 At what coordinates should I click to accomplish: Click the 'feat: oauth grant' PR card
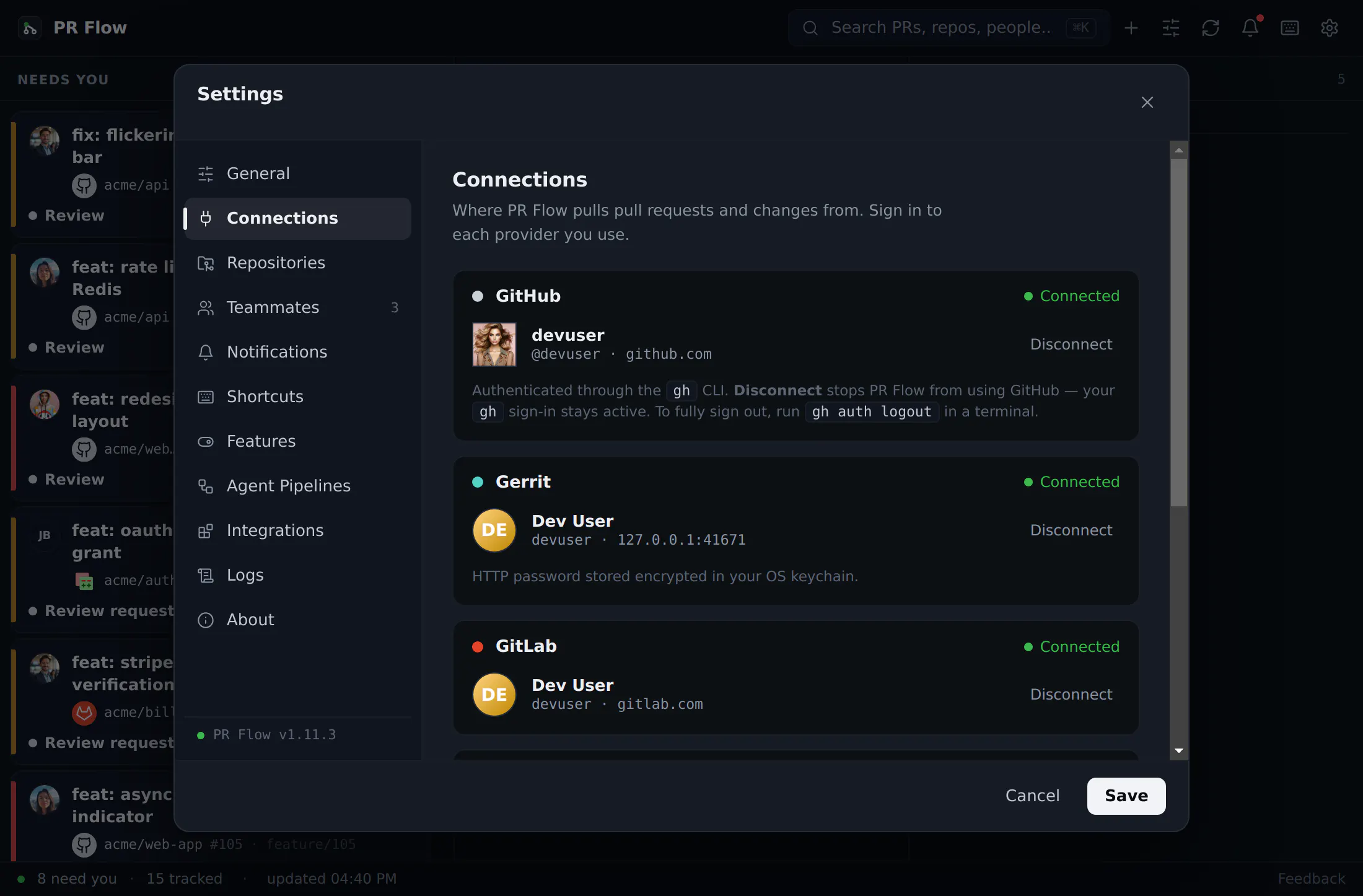pos(93,570)
